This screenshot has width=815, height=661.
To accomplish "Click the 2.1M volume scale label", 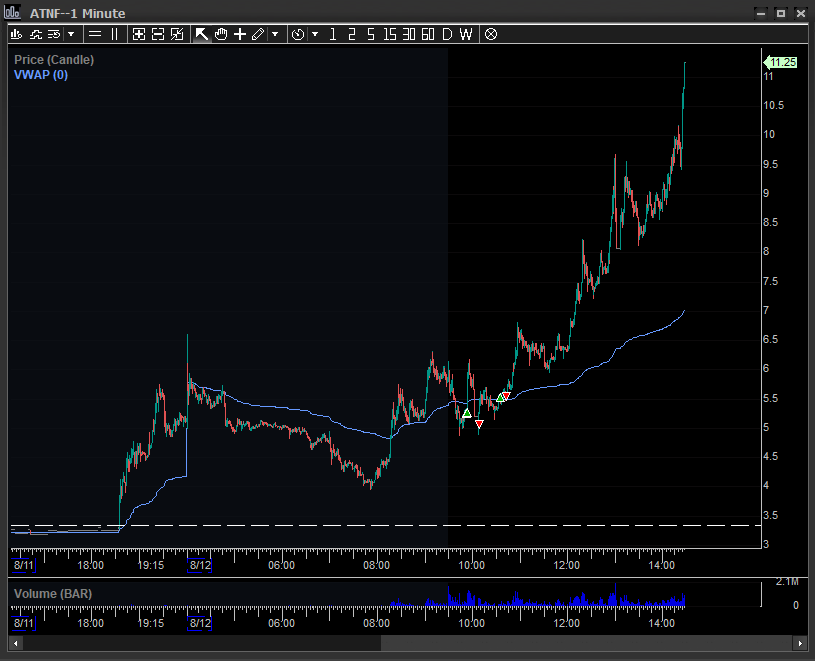I will pyautogui.click(x=786, y=582).
